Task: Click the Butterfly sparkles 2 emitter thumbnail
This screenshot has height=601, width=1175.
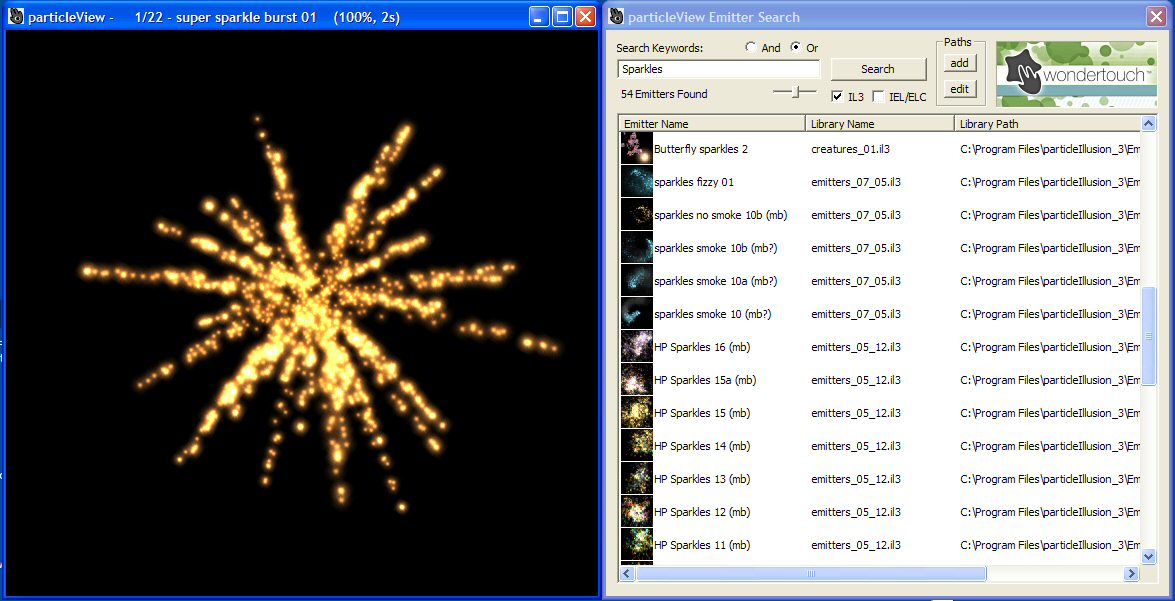Action: coord(636,149)
